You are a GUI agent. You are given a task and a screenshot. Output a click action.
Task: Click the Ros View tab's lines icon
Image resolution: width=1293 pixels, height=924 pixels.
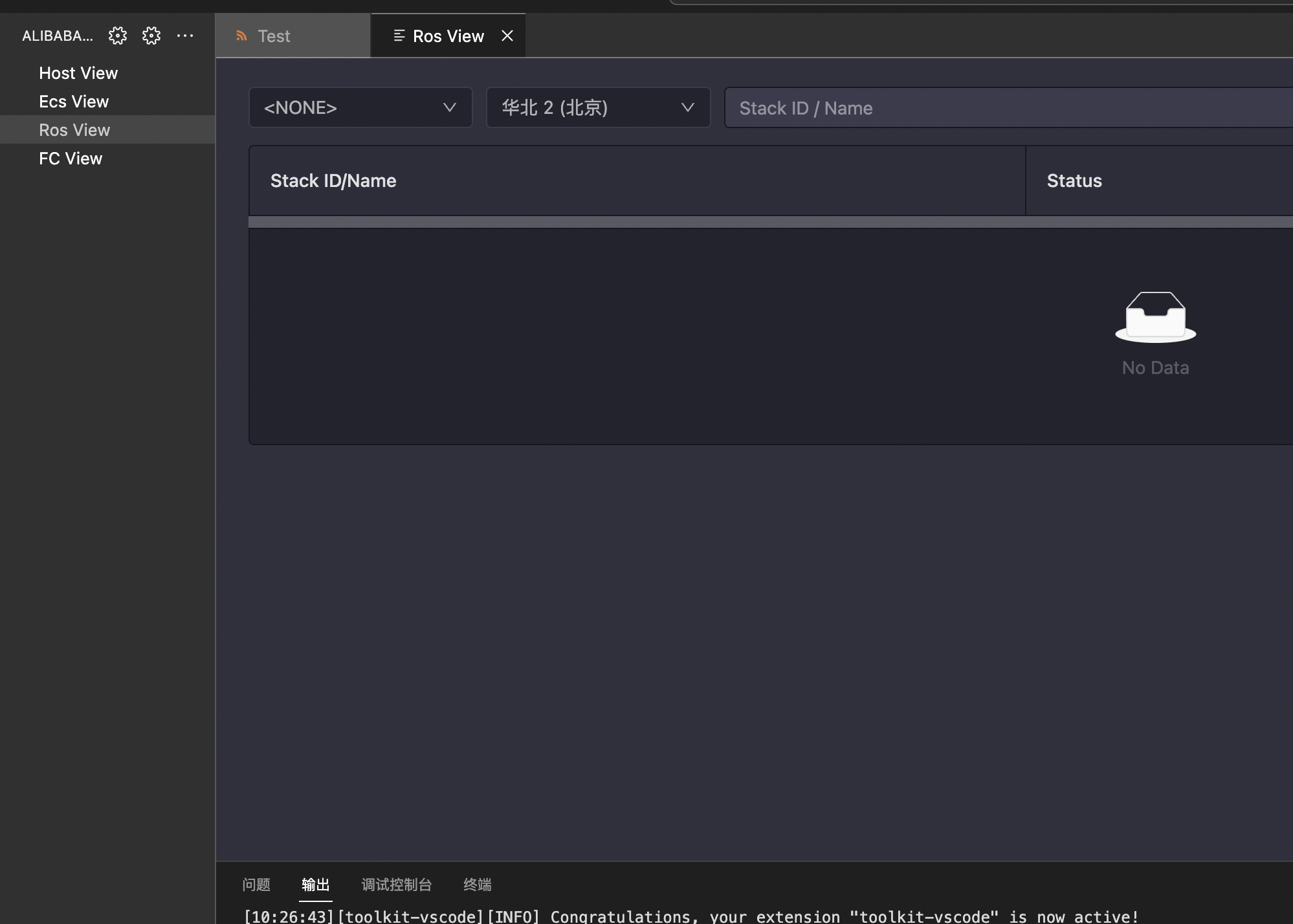click(x=399, y=36)
